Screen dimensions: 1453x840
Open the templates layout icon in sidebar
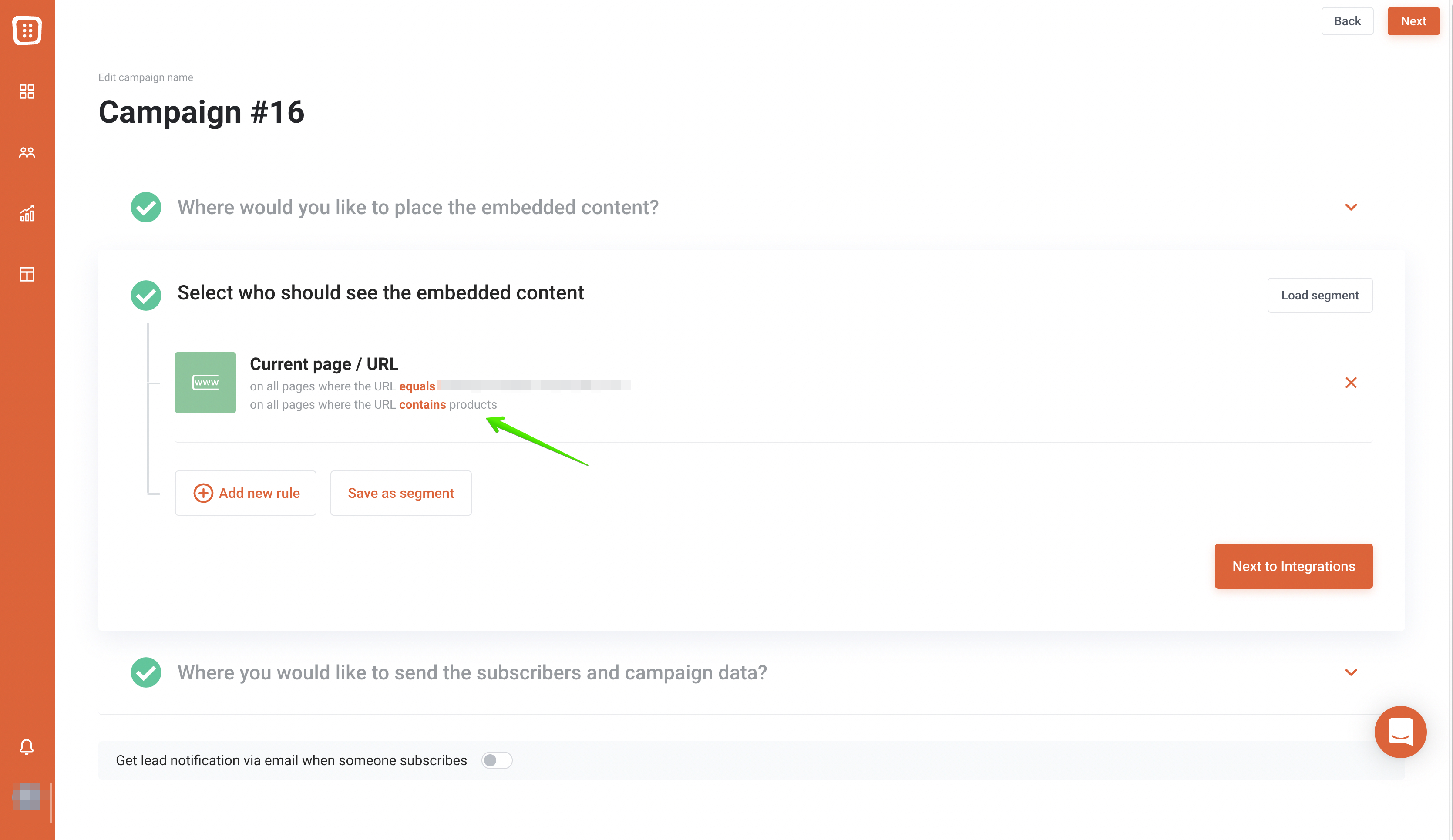(x=27, y=275)
